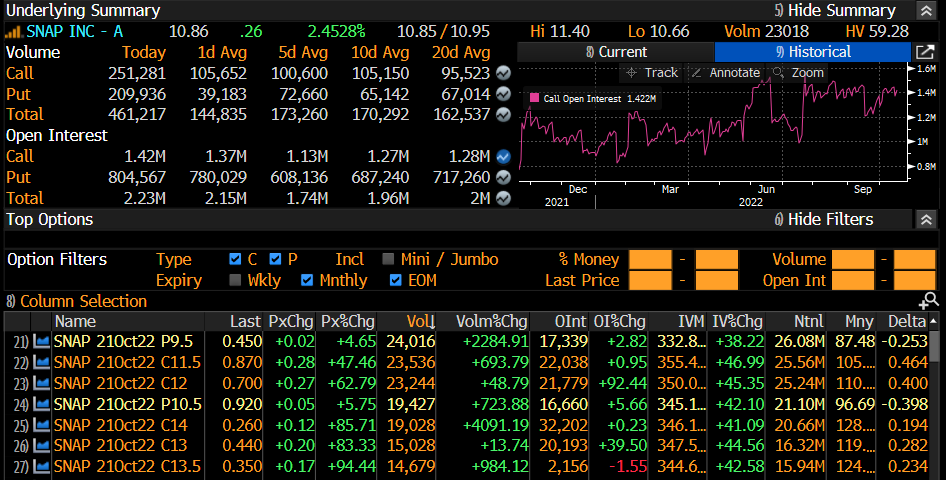The height and width of the screenshot is (480, 946).
Task: Uncheck the P put type filter
Action: [x=275, y=259]
